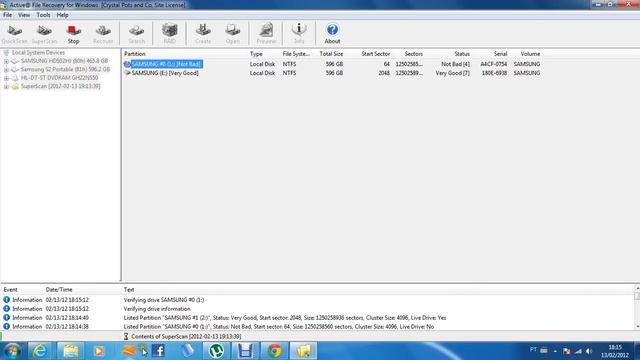Click the status bar 'Contents of SuperScan' text
This screenshot has width=640, height=360.
(x=186, y=336)
